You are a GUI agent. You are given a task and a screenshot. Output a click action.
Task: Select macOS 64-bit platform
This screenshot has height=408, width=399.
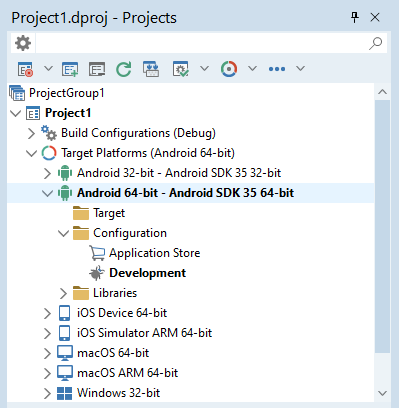(x=113, y=353)
